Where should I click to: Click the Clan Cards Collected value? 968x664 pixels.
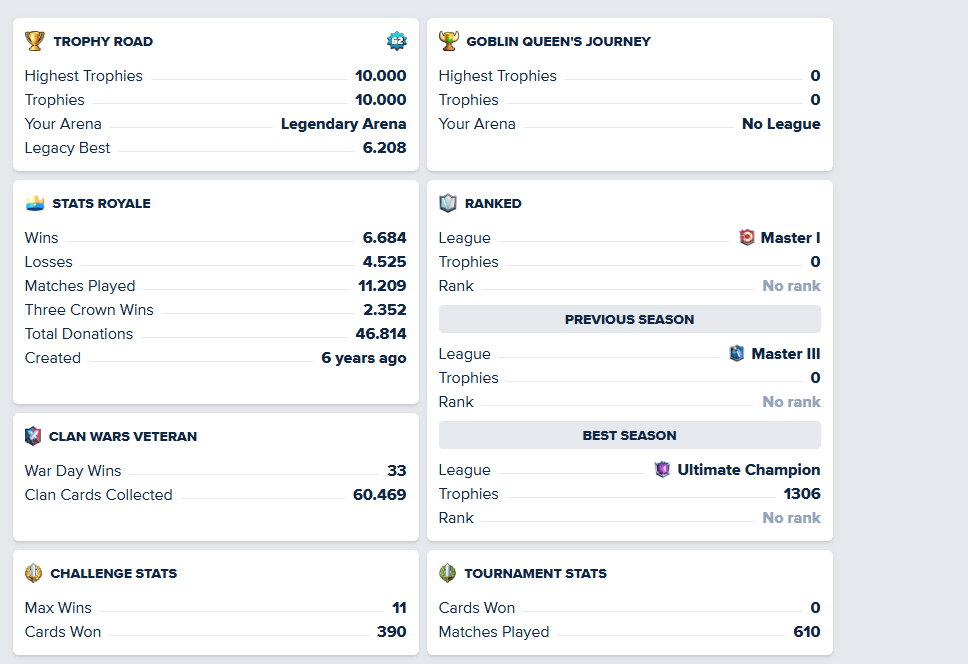(x=379, y=495)
